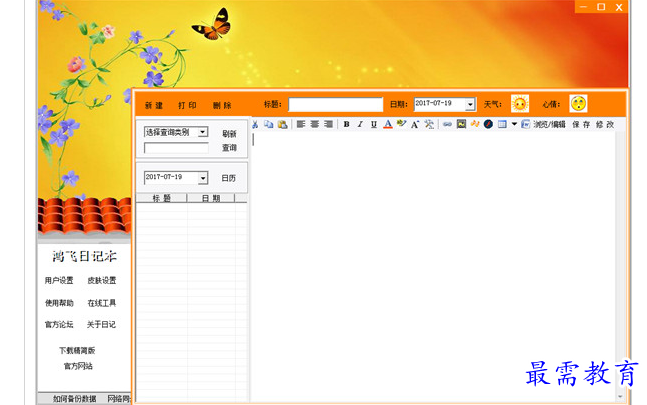Screen dimensions: 647x405
Task: Click 打印 in the orange bar
Action: 187,105
